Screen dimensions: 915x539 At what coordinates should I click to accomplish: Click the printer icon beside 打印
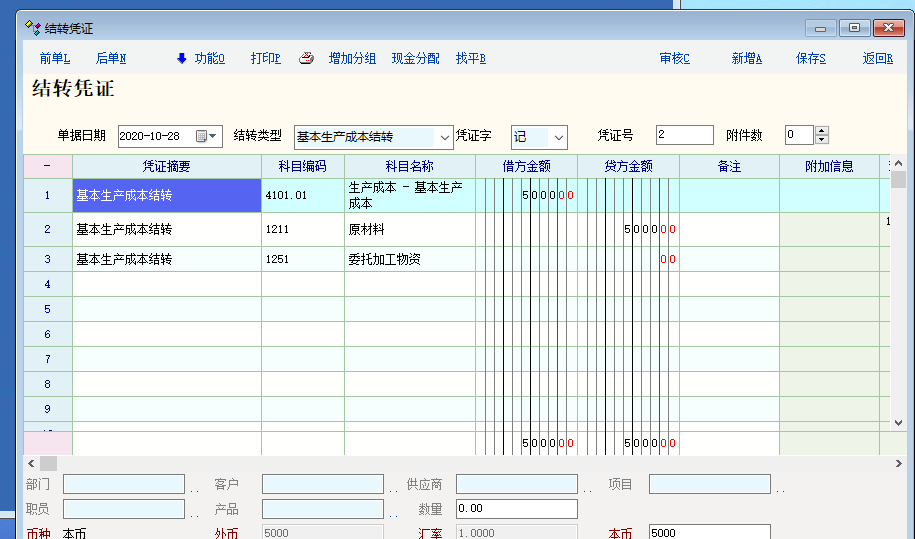tap(307, 59)
